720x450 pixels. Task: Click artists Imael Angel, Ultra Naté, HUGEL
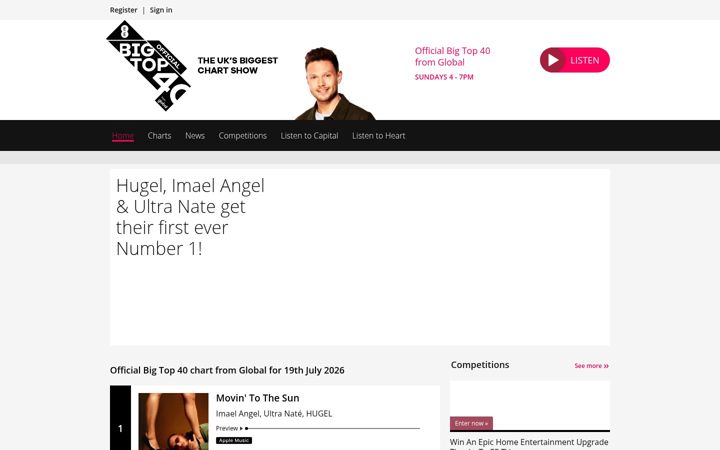[274, 413]
